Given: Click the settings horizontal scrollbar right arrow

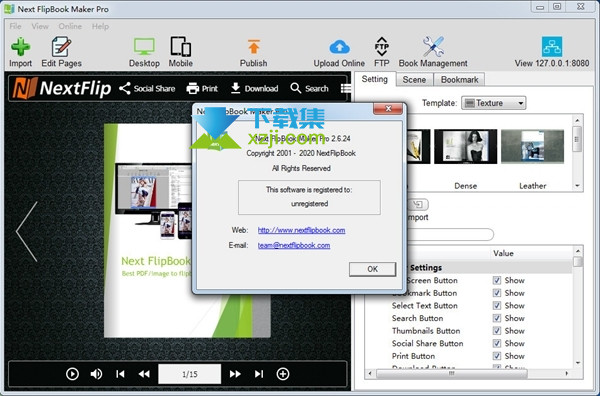Looking at the screenshot, I should click(567, 373).
